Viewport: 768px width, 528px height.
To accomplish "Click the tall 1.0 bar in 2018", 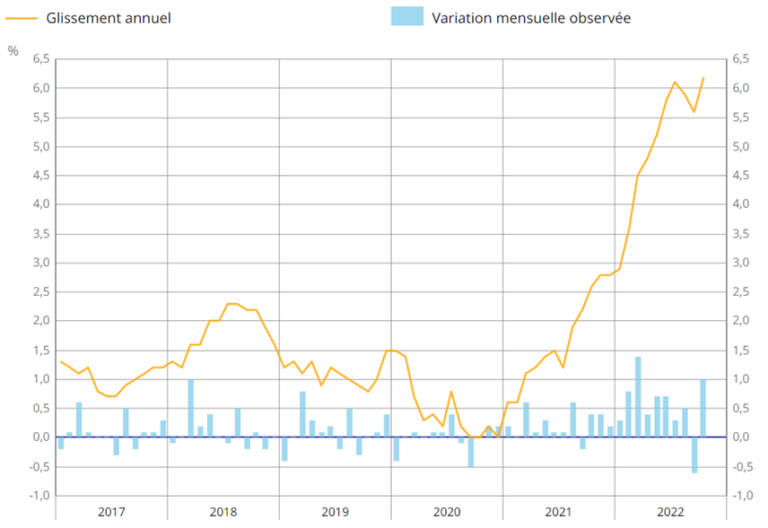I will (191, 408).
